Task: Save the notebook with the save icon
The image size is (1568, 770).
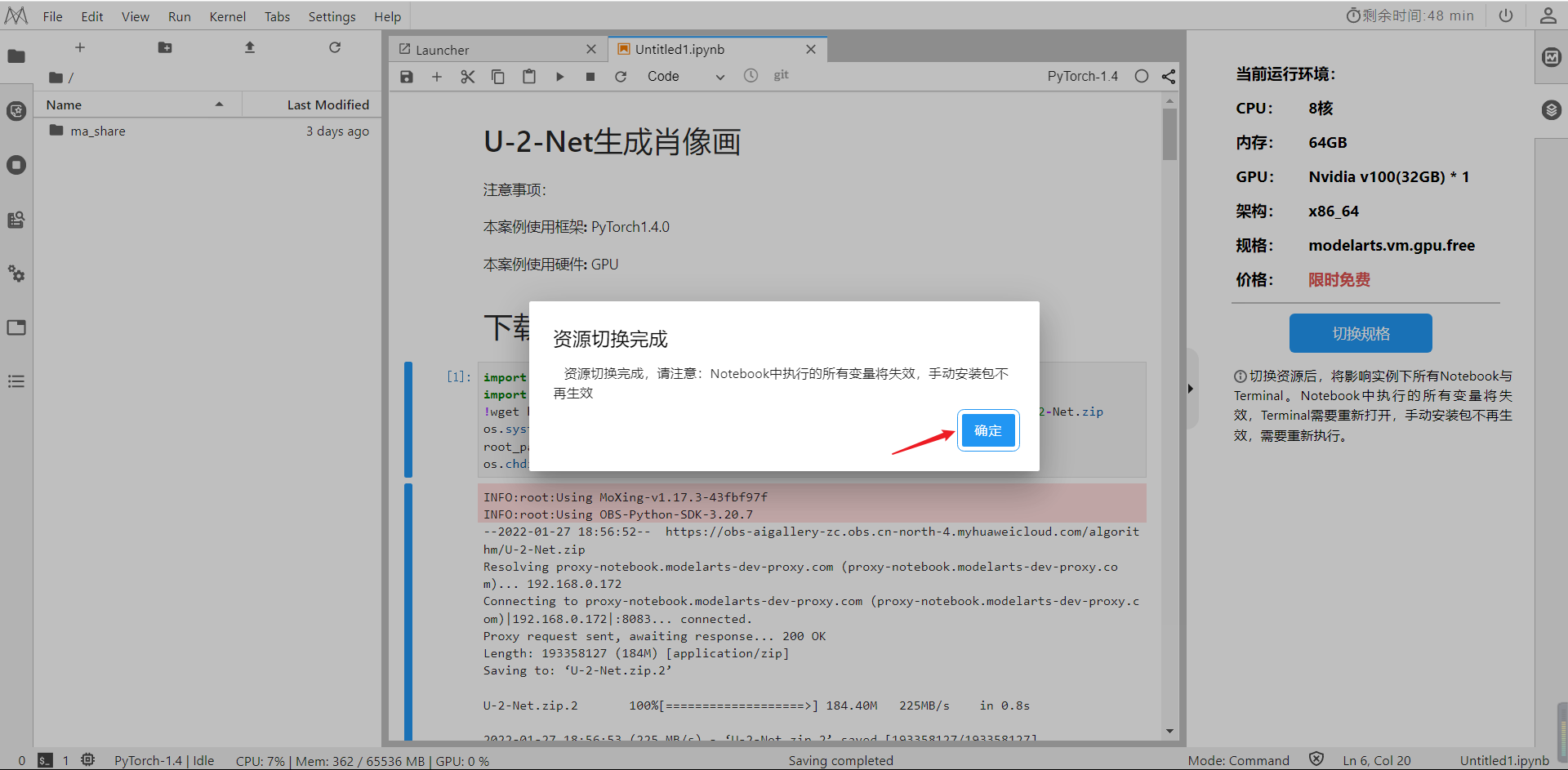Action: [407, 76]
